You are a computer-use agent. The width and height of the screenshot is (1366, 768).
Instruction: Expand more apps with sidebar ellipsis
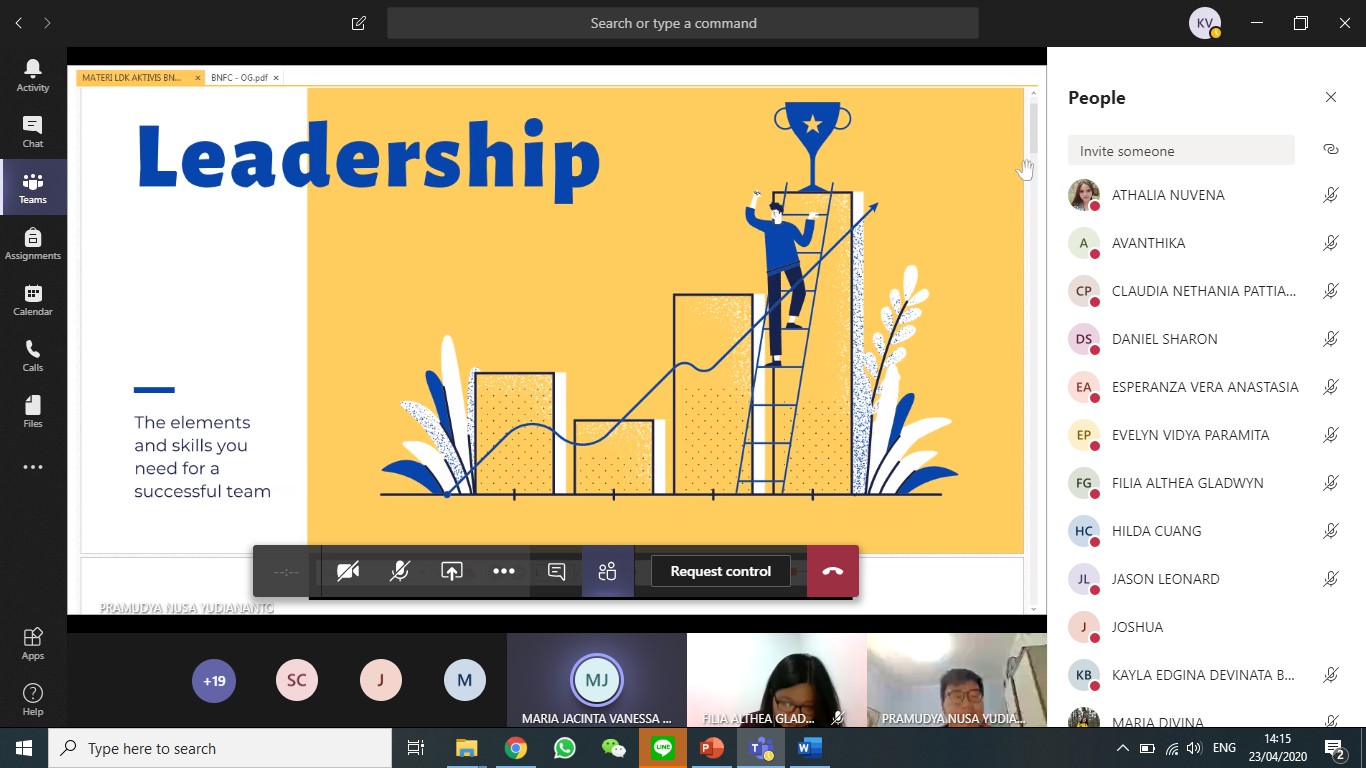[33, 467]
